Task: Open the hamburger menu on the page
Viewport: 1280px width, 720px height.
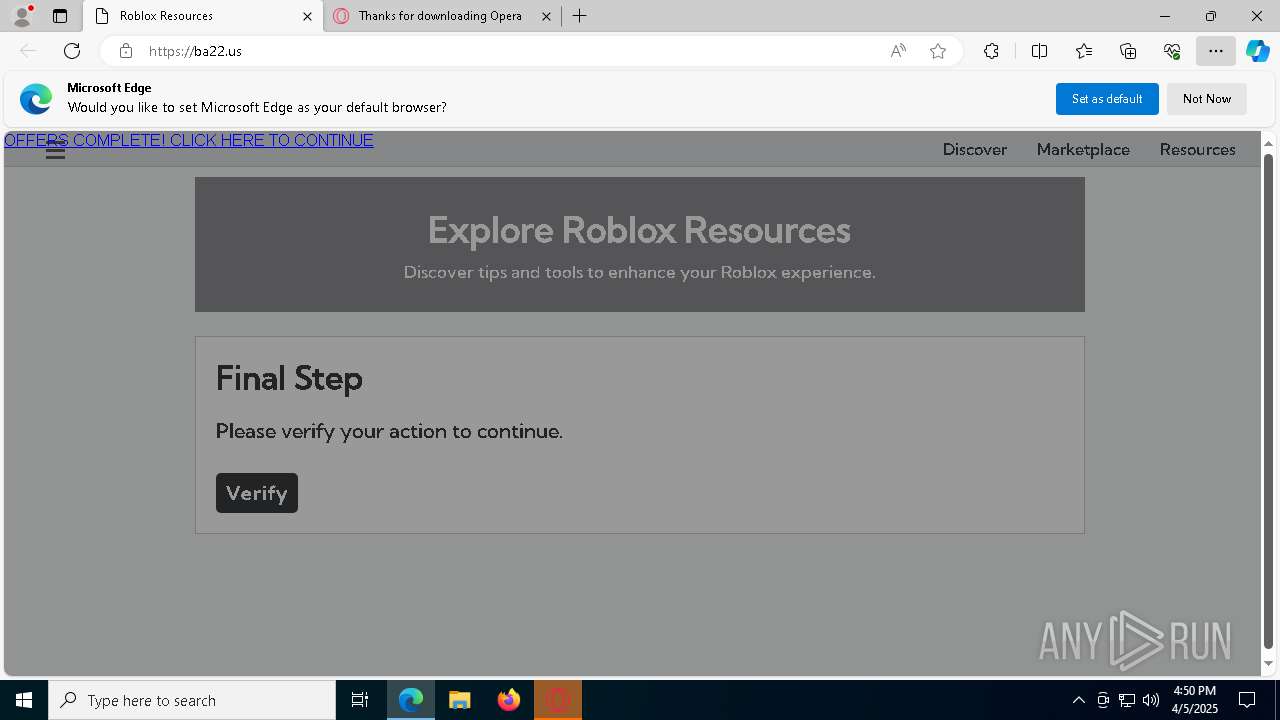Action: [x=56, y=151]
